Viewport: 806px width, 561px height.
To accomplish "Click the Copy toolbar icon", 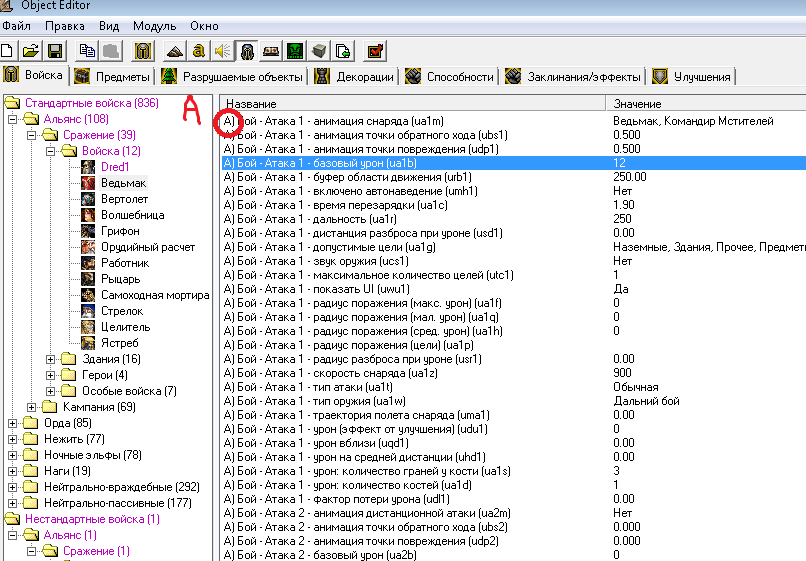I will [x=87, y=50].
